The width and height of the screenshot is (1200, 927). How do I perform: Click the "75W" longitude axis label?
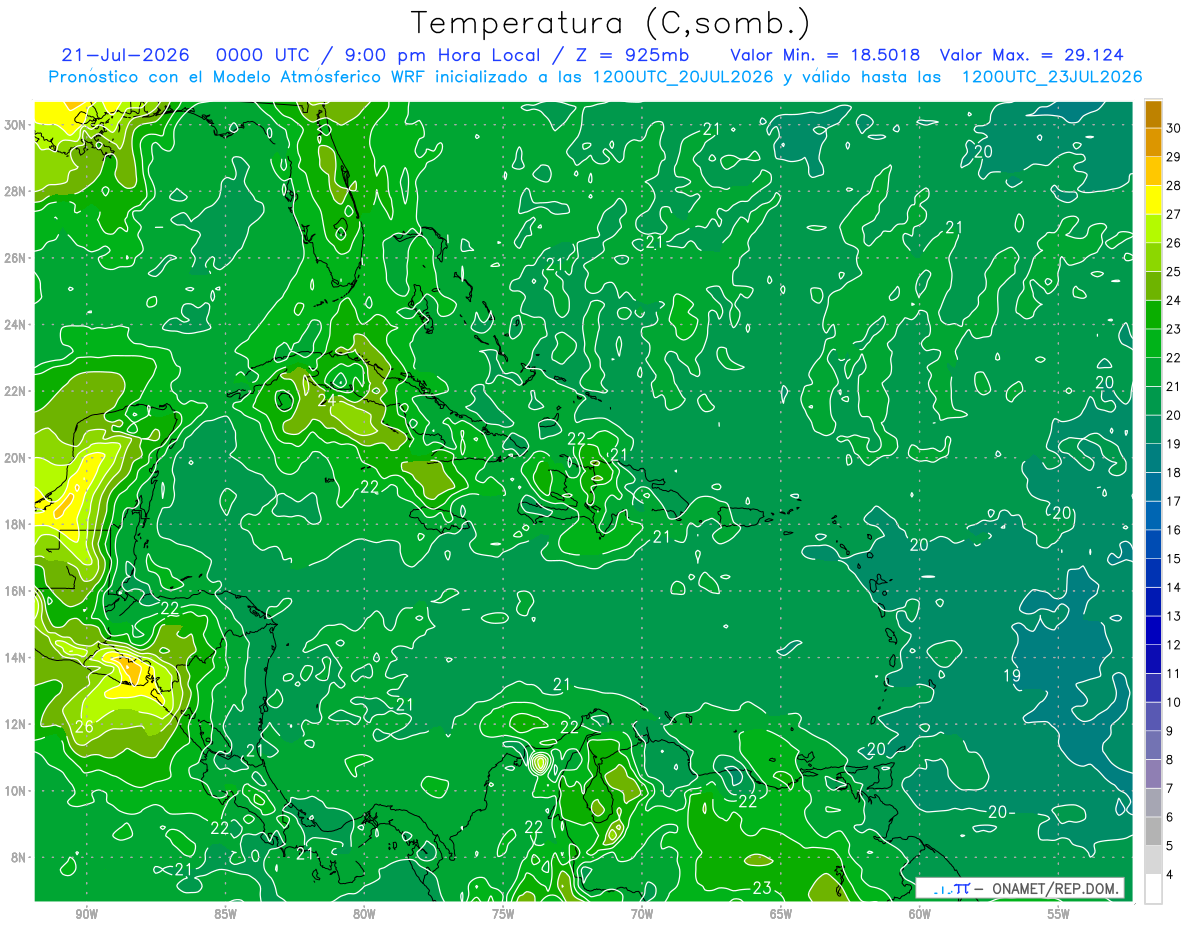click(503, 914)
